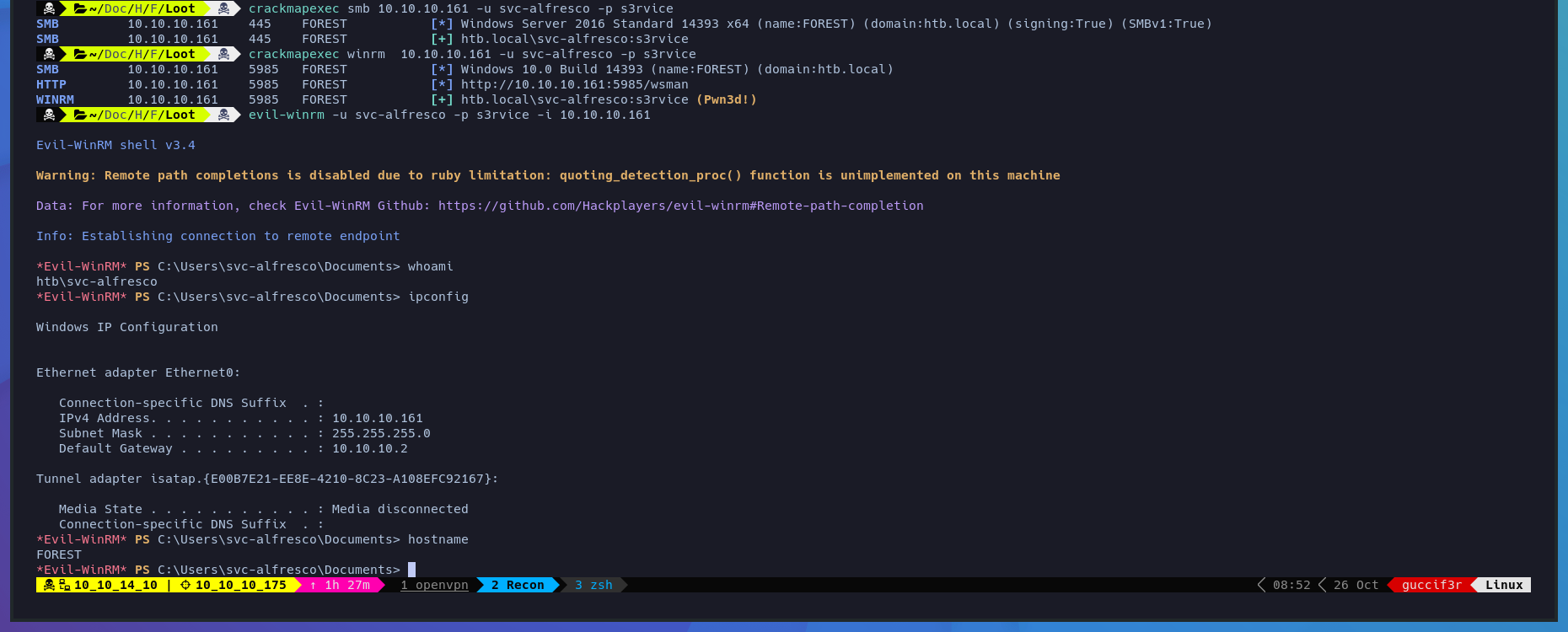This screenshot has width=1568, height=632.
Task: Click the orange 'Warning: Remote path completions' line
Action: click(x=548, y=175)
